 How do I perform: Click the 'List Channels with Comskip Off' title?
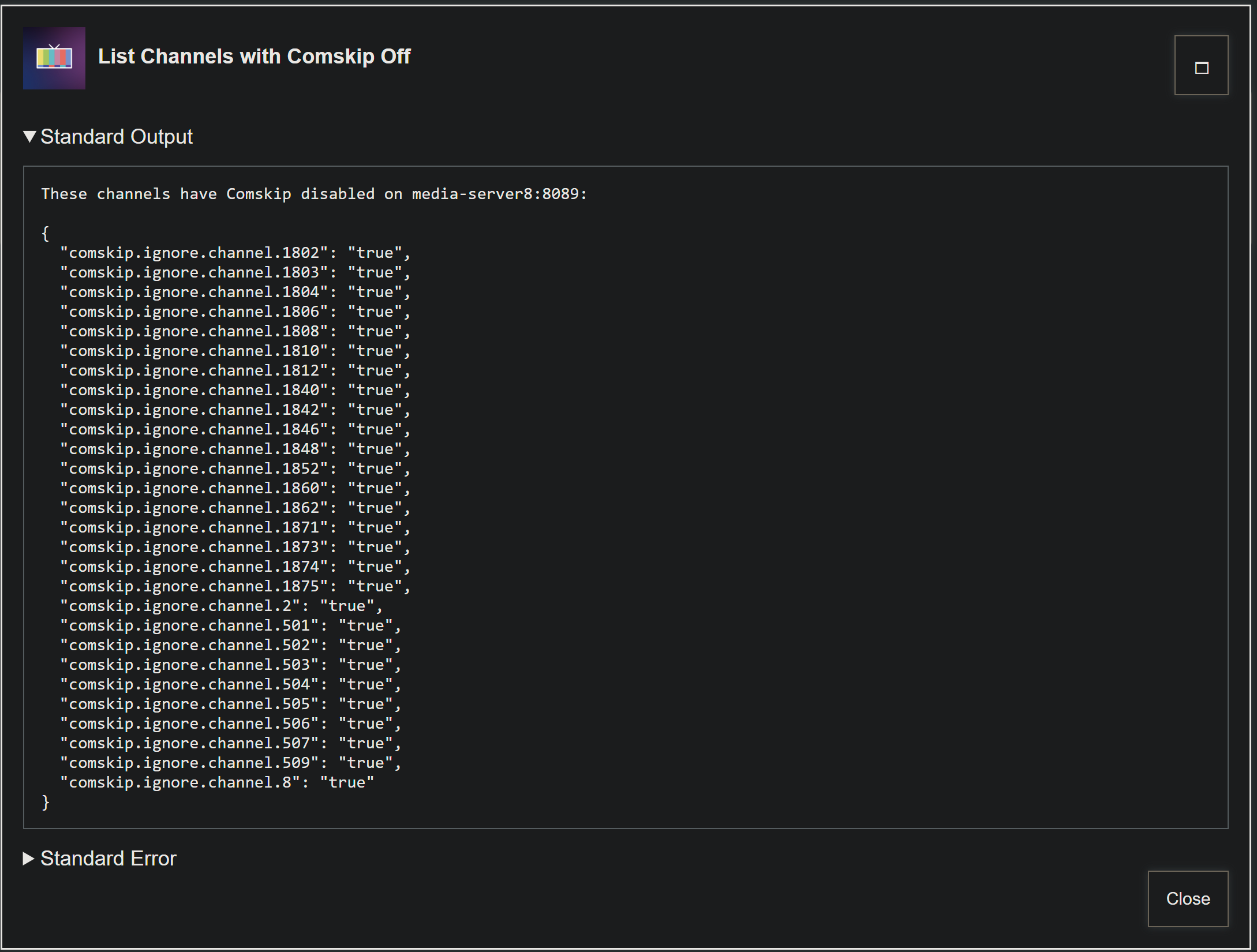(x=254, y=57)
